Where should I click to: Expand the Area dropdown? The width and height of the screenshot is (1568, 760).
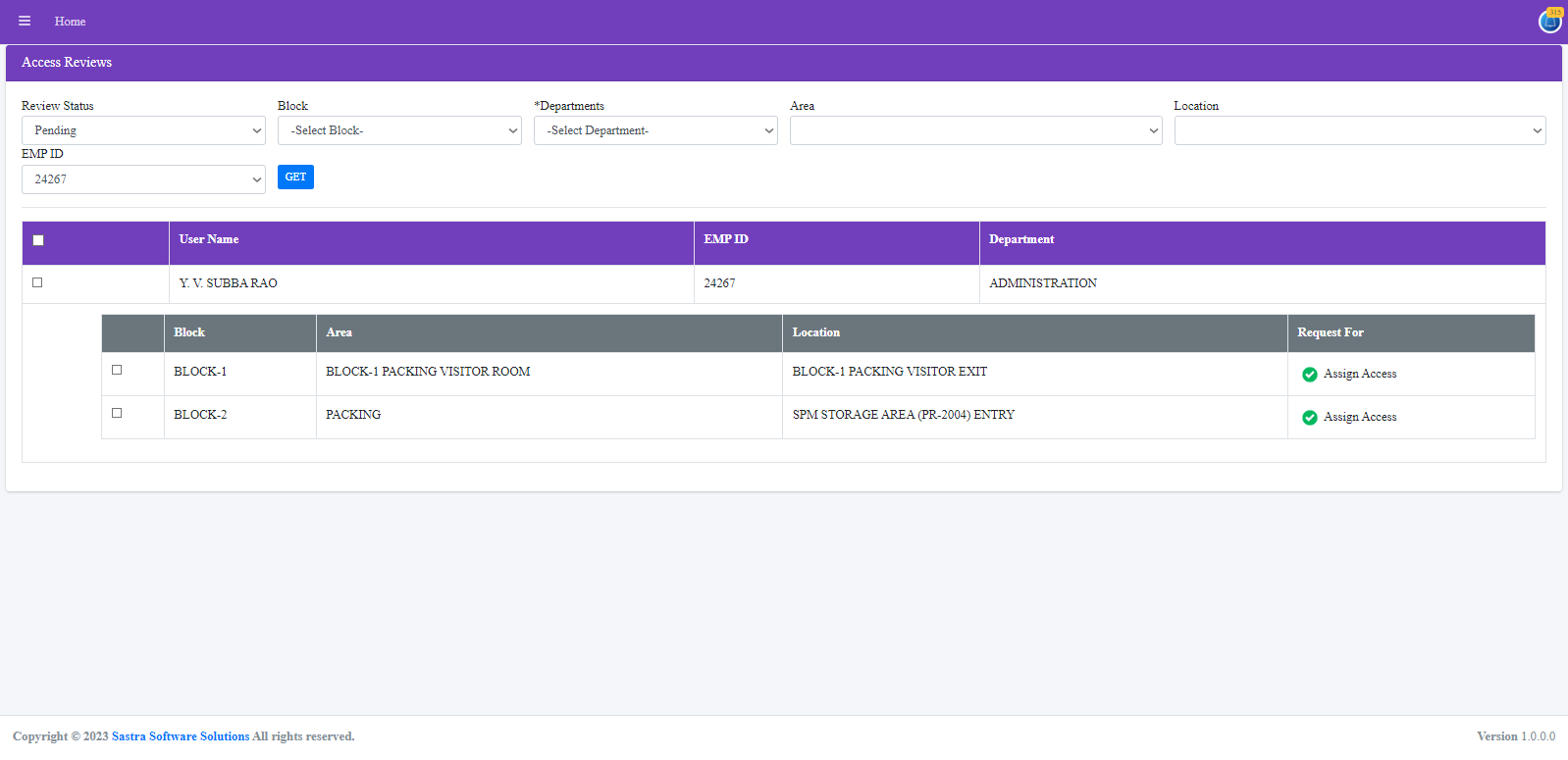pos(975,130)
